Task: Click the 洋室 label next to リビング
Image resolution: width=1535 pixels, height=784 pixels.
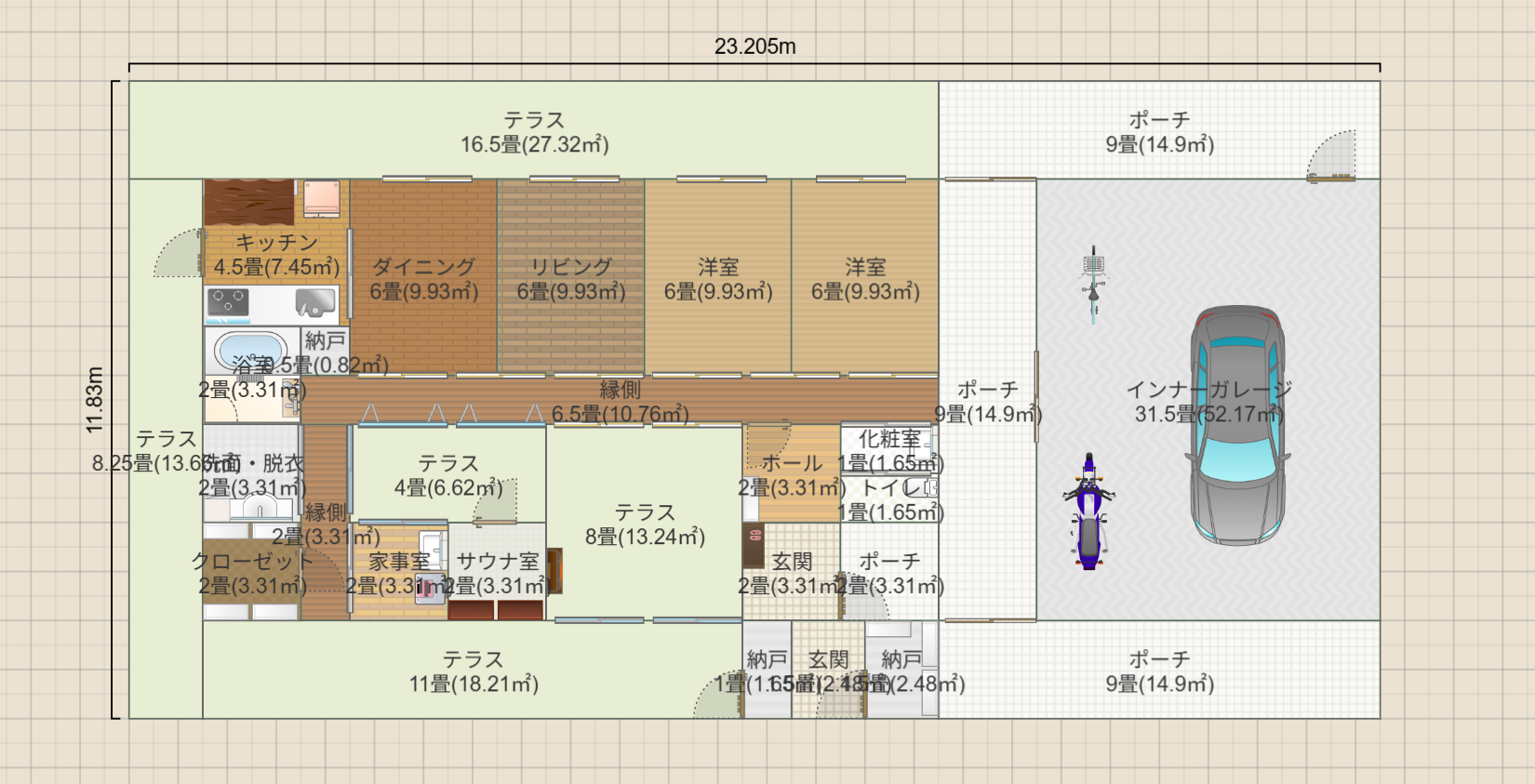Action: (x=718, y=279)
